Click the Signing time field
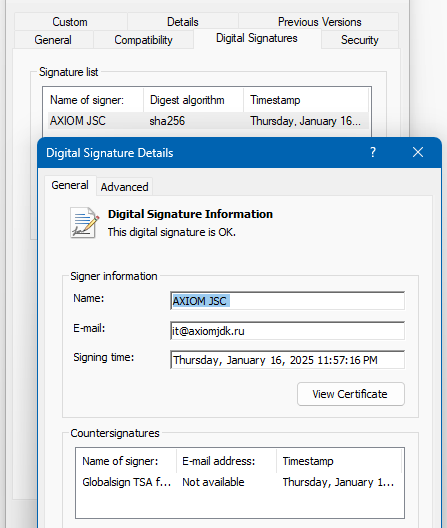The image size is (447, 528). (x=287, y=360)
